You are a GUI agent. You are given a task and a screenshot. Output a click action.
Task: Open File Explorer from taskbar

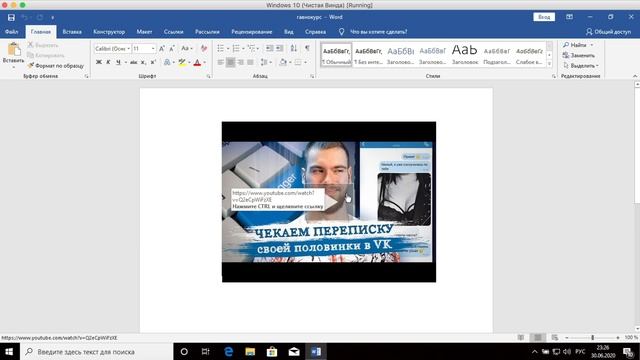(x=250, y=351)
